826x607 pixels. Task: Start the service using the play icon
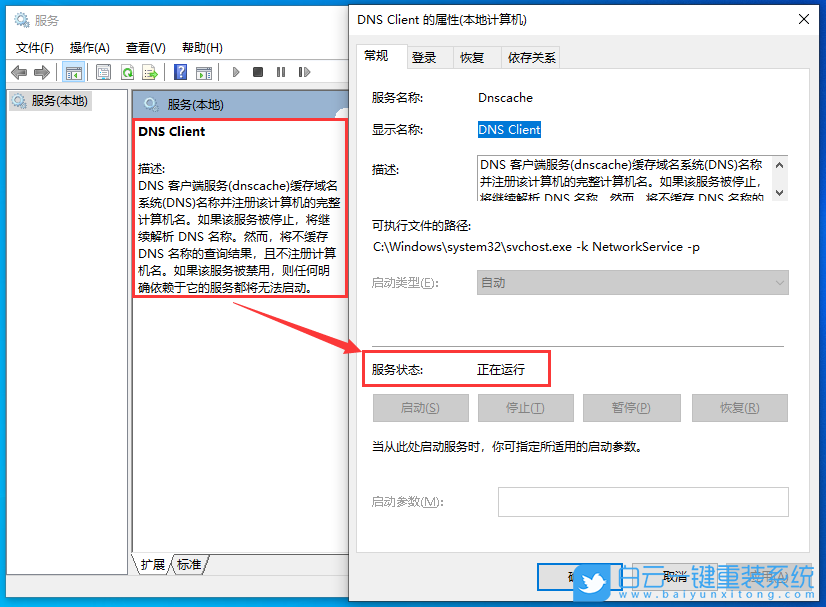pyautogui.click(x=235, y=71)
